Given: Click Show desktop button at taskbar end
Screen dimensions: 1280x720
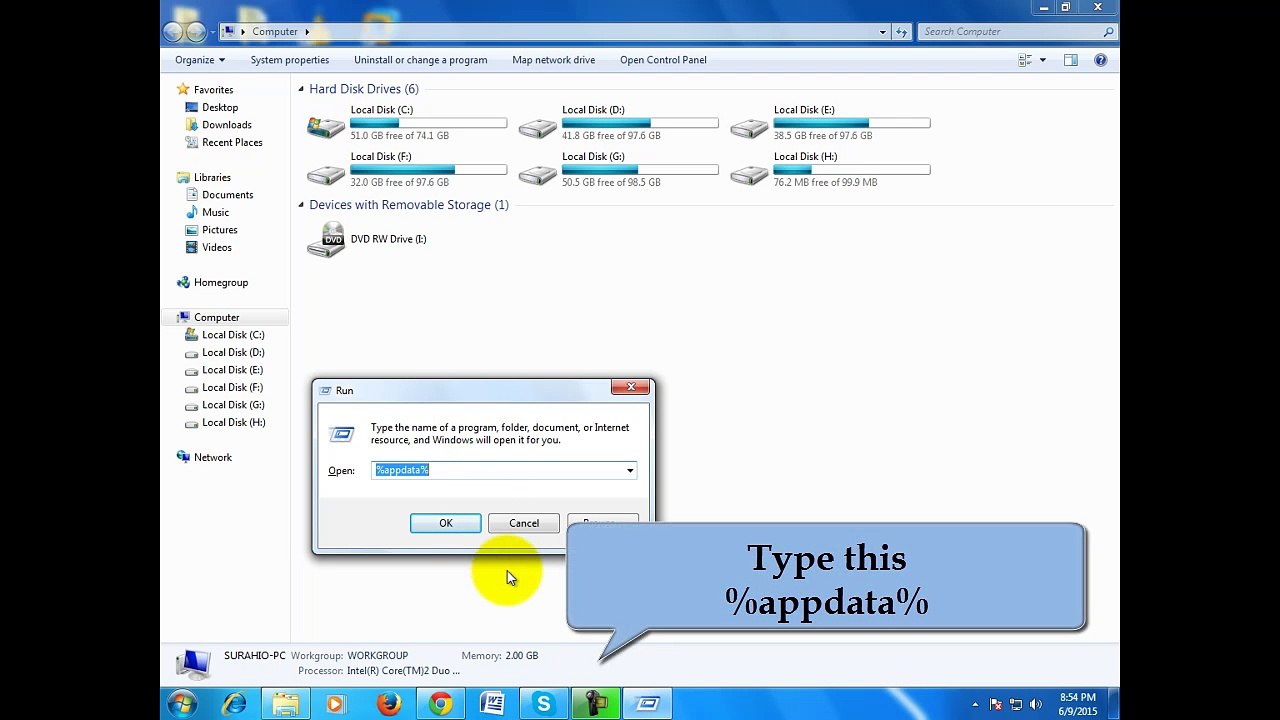Looking at the screenshot, I should pyautogui.click(x=1113, y=704).
